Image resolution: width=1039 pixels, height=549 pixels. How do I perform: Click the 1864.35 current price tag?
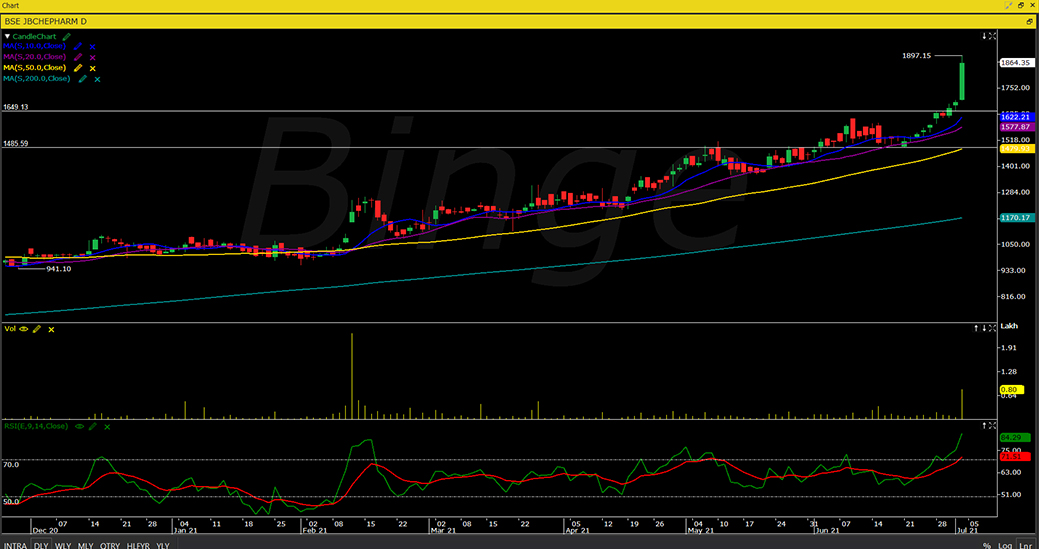pos(1016,62)
